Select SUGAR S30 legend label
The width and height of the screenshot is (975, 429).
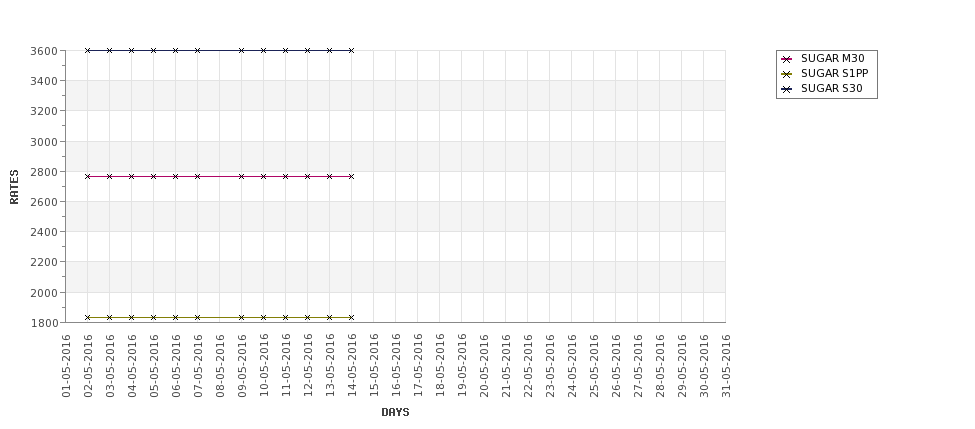pyautogui.click(x=831, y=88)
